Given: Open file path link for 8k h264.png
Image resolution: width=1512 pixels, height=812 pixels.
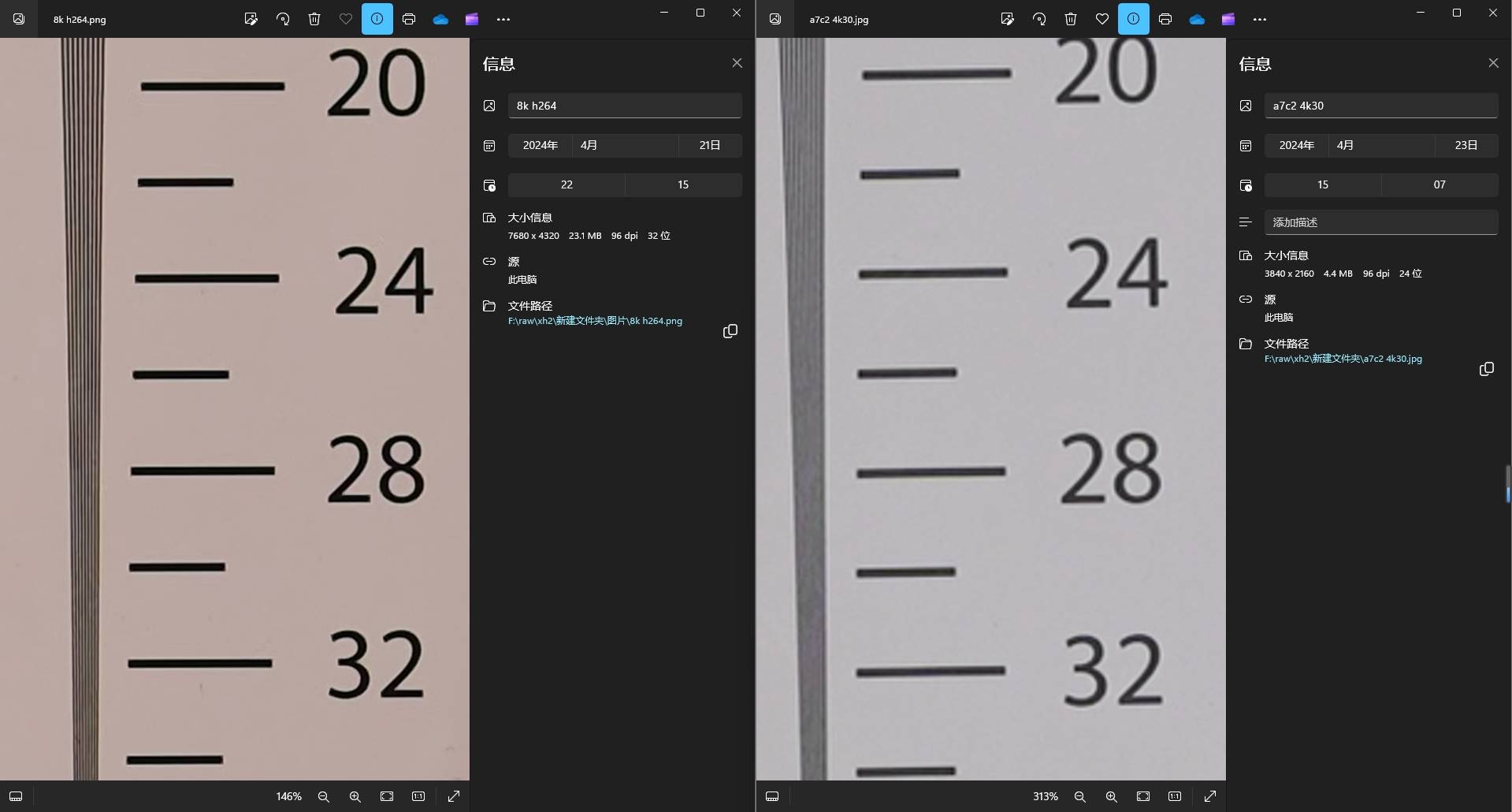Looking at the screenshot, I should click(595, 321).
